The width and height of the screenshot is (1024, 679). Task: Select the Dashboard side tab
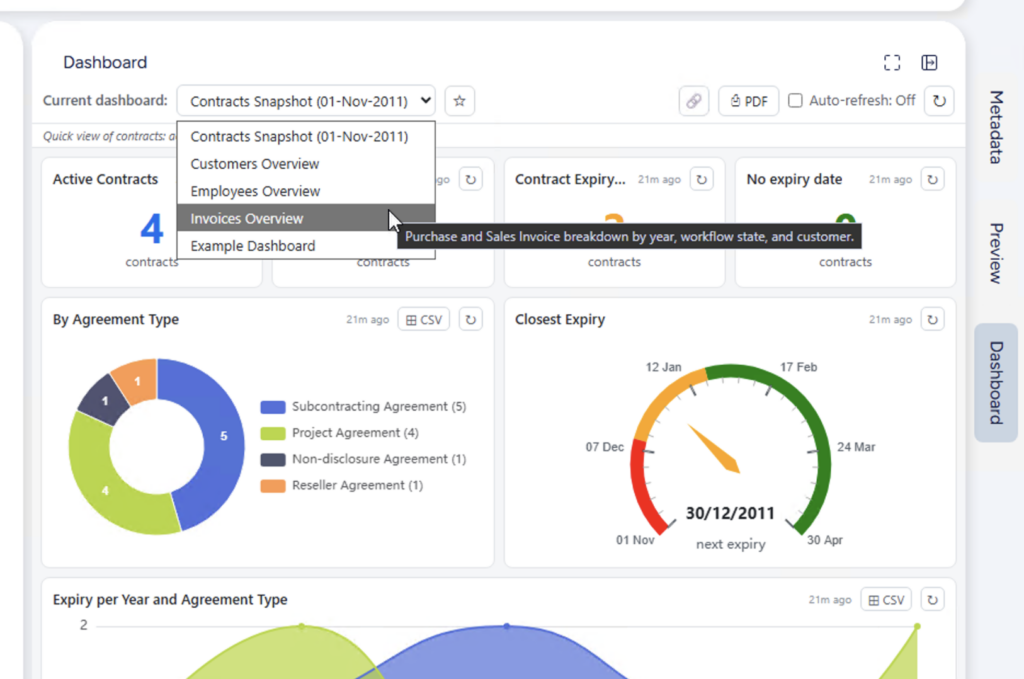tap(996, 383)
